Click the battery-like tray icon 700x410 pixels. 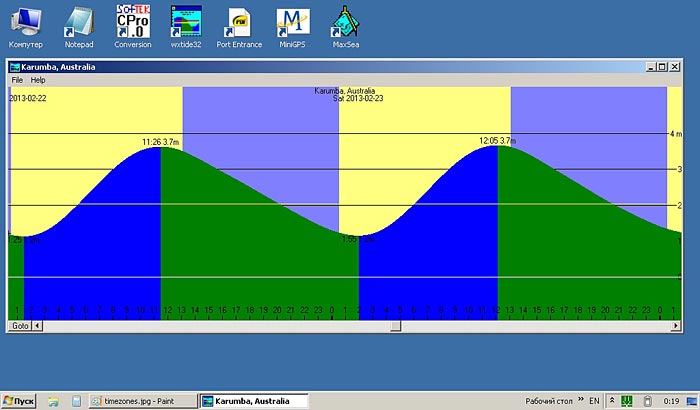tap(647, 401)
